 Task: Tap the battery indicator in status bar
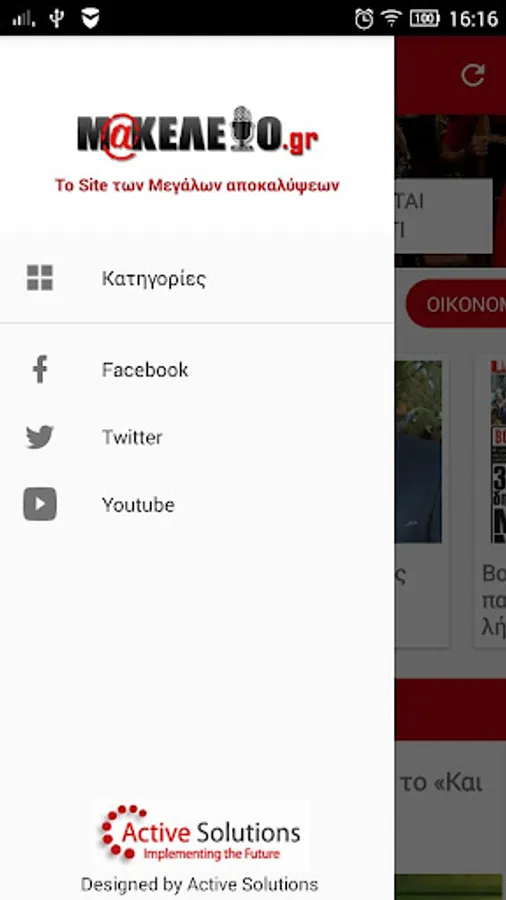425,18
